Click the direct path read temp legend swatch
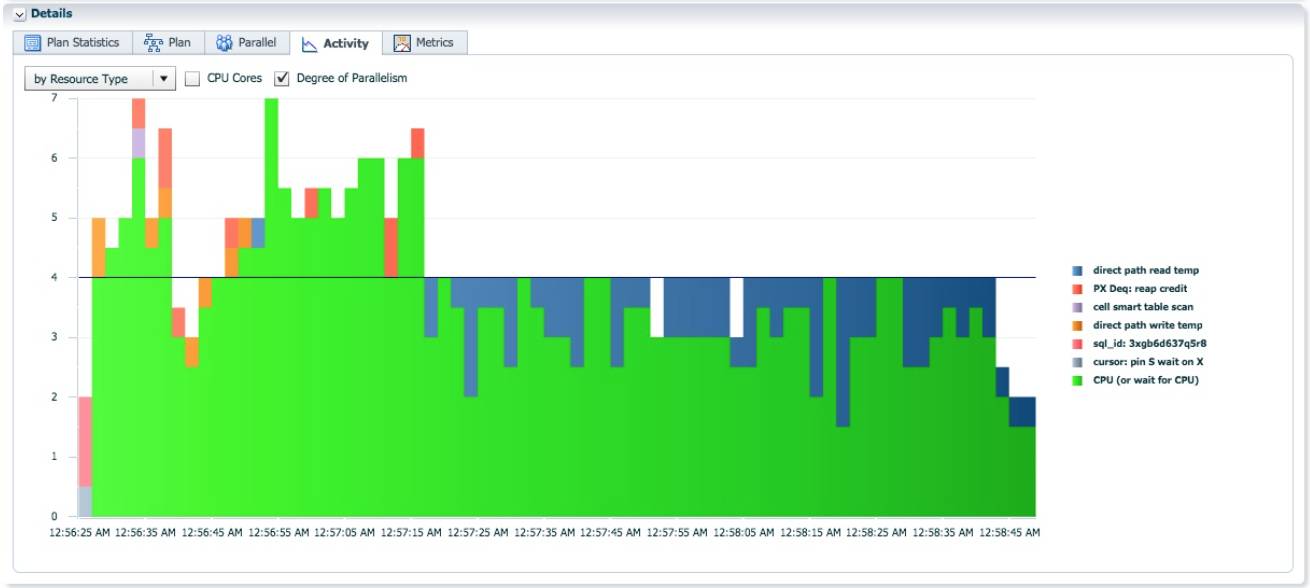 [x=1077, y=271]
